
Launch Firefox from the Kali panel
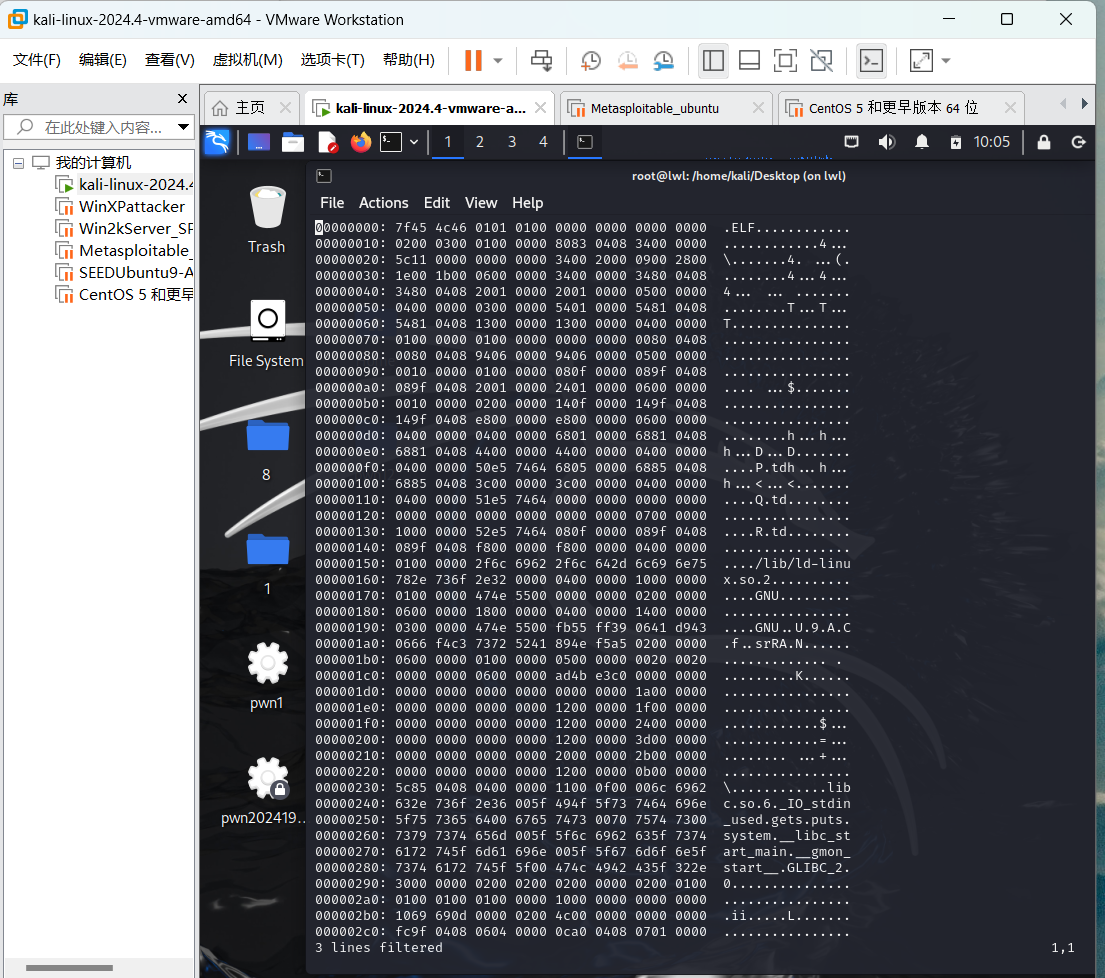(x=361, y=142)
